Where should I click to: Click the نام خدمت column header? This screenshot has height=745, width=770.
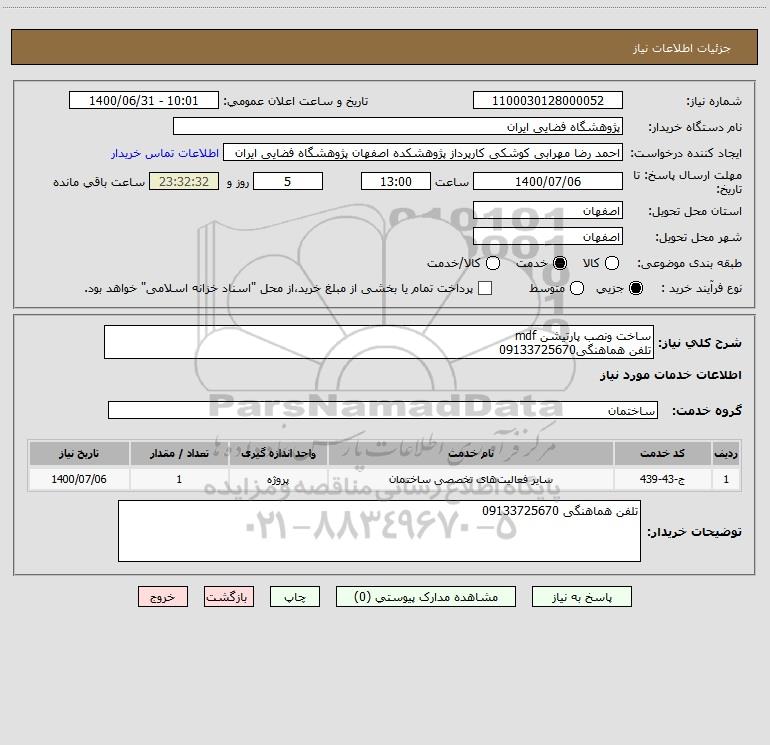coord(470,453)
